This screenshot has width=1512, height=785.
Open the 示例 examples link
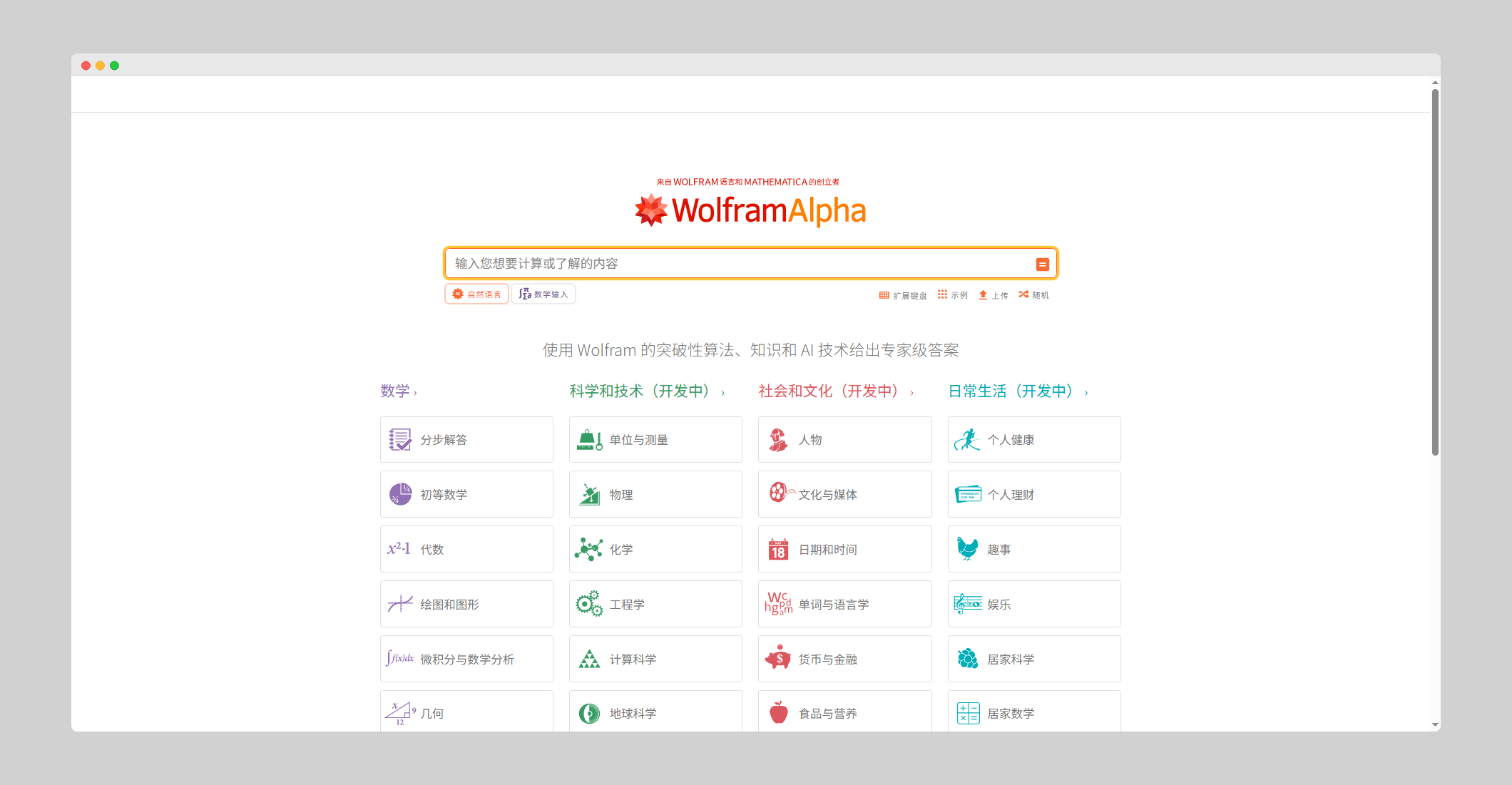click(x=953, y=295)
